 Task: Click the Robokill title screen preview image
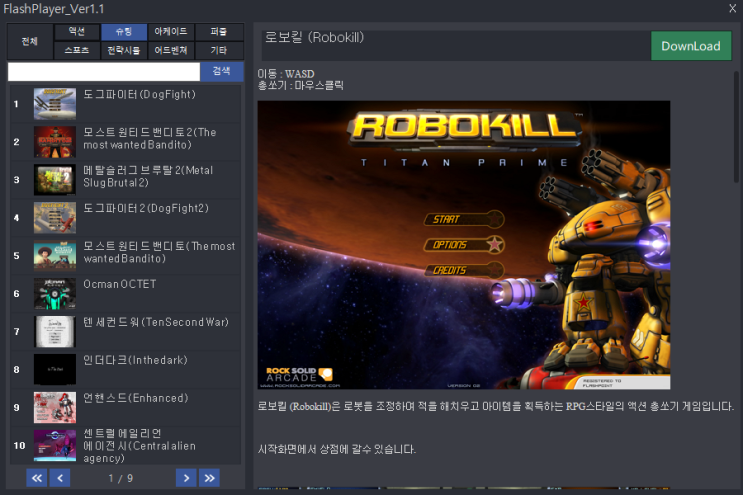464,245
